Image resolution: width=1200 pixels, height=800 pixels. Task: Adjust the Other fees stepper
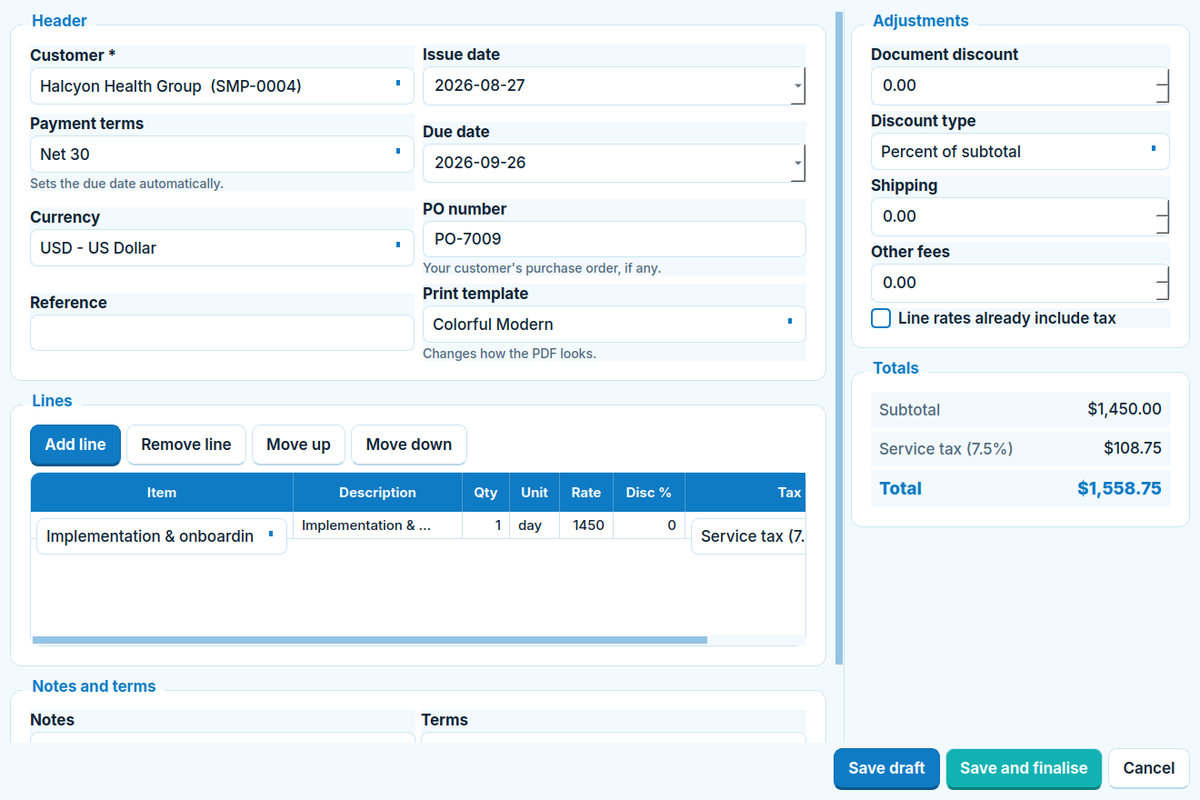1163,283
